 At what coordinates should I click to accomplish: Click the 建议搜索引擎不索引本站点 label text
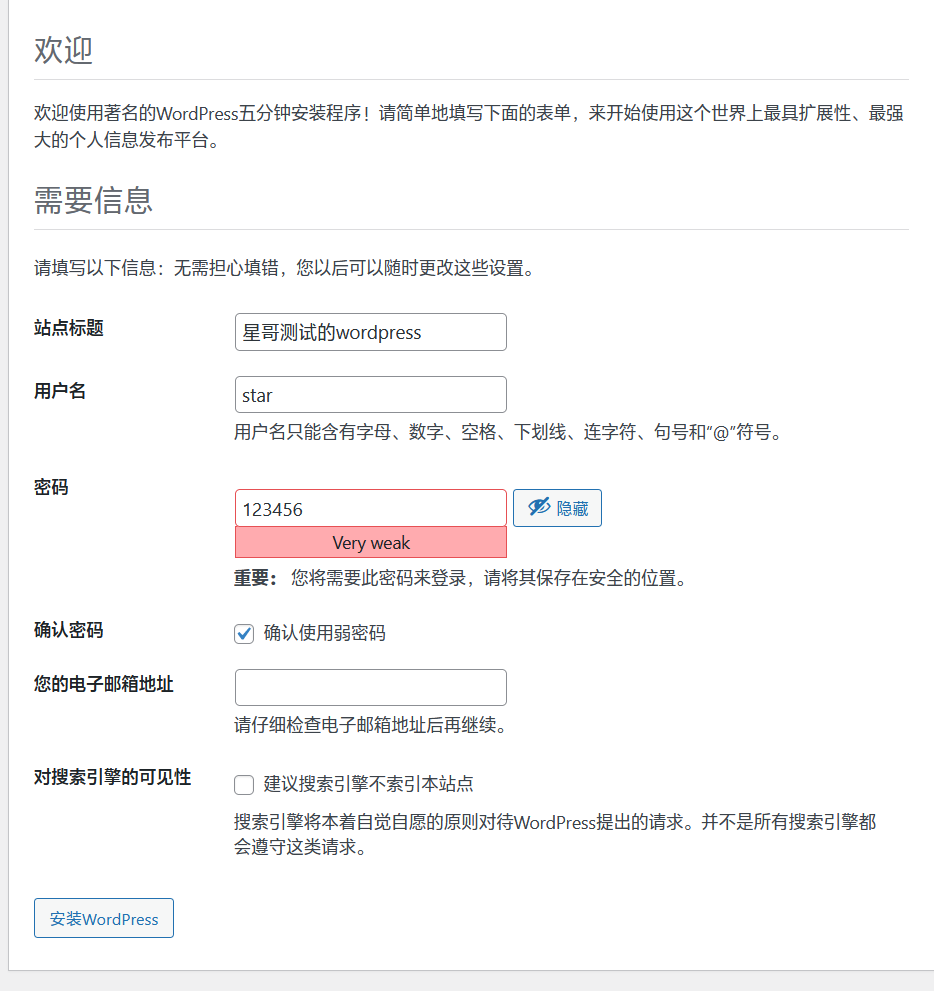click(x=368, y=784)
